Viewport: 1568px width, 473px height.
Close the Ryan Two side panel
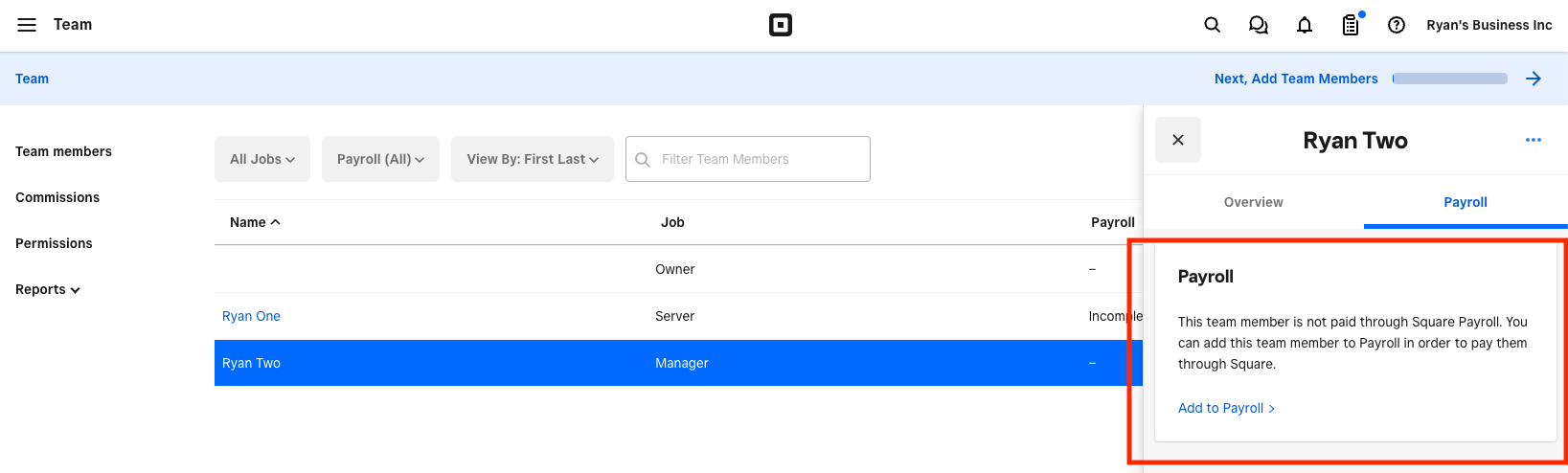tap(1178, 140)
